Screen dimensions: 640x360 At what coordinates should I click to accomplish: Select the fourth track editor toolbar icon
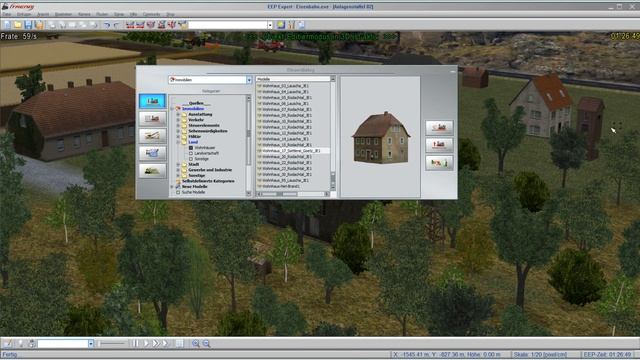click(x=162, y=25)
